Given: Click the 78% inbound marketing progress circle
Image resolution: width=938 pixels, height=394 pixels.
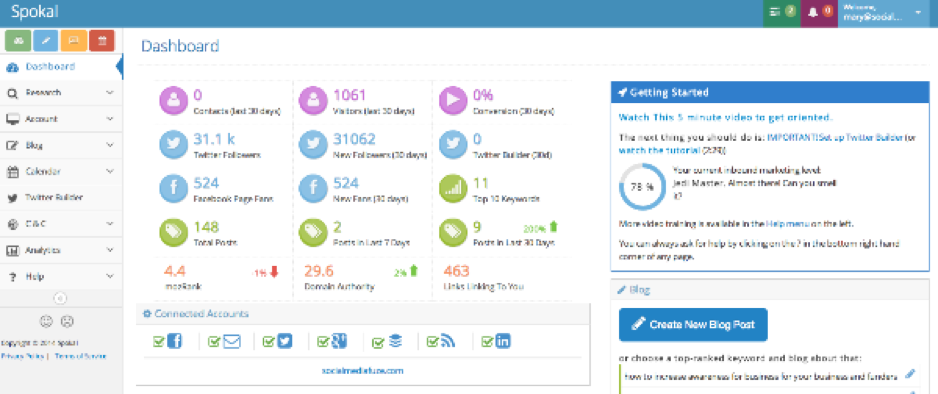Looking at the screenshot, I should click(642, 186).
